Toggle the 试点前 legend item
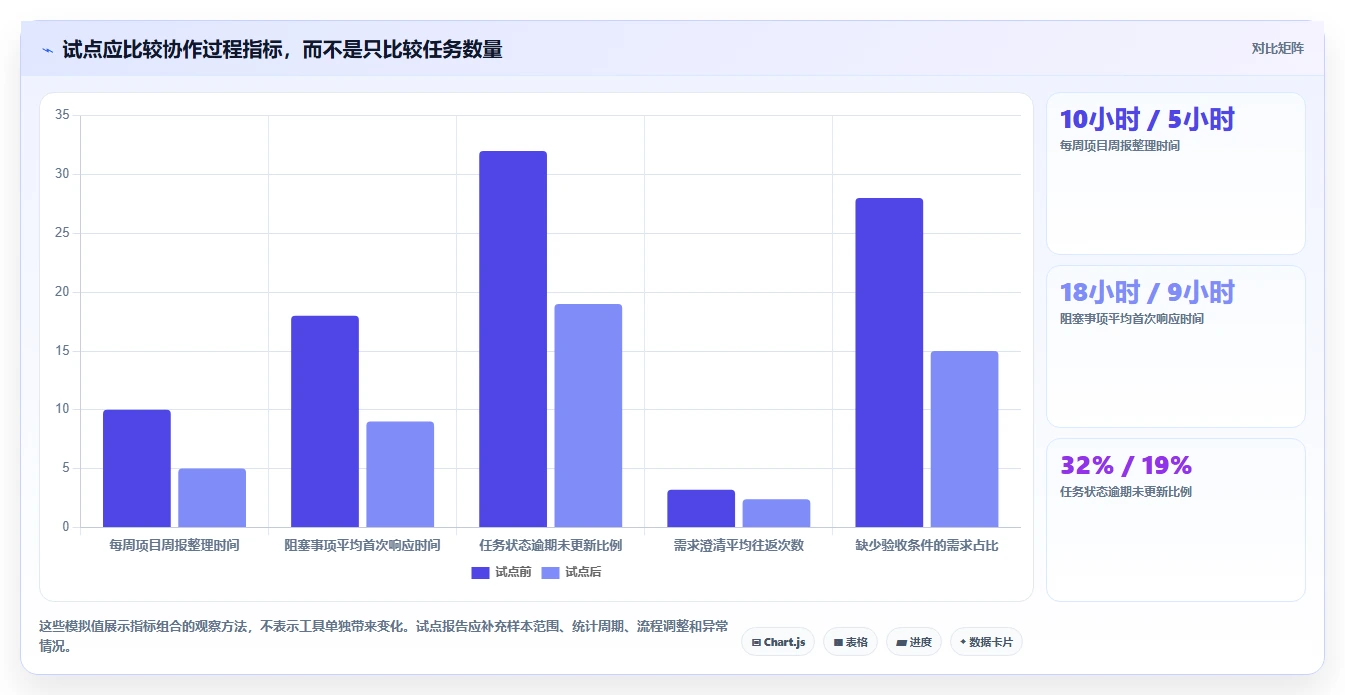This screenshot has height=695, width=1345. (x=501, y=572)
